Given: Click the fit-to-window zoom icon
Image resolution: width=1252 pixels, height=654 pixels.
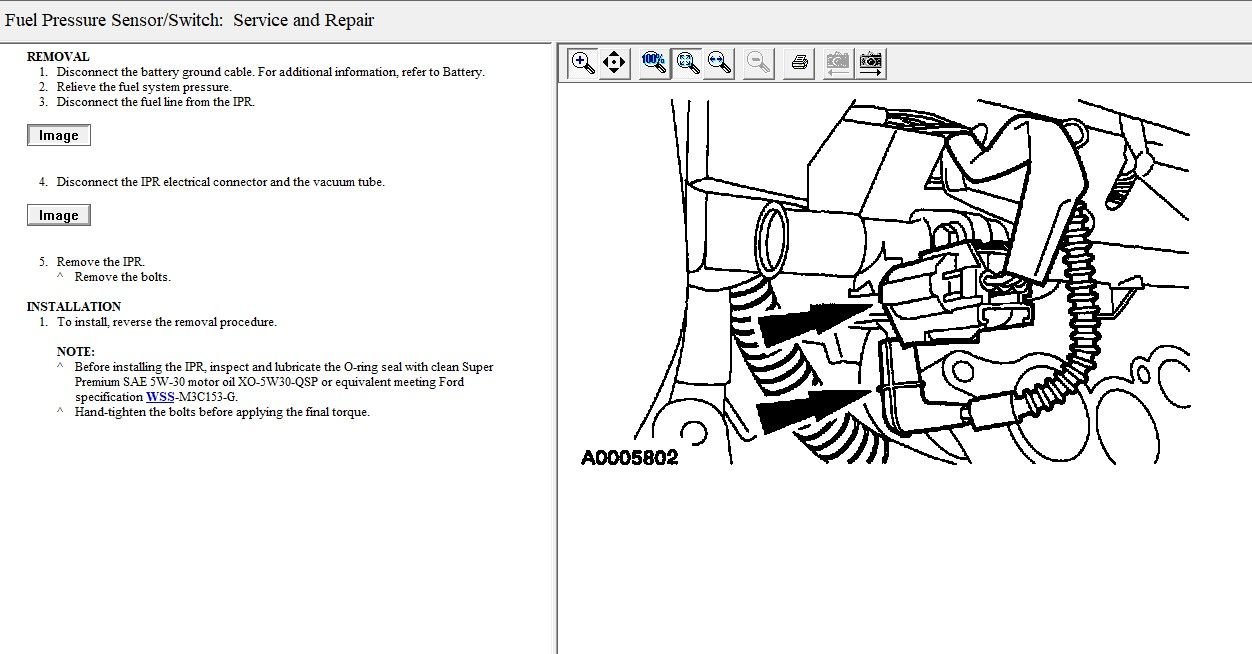Looking at the screenshot, I should tap(687, 63).
